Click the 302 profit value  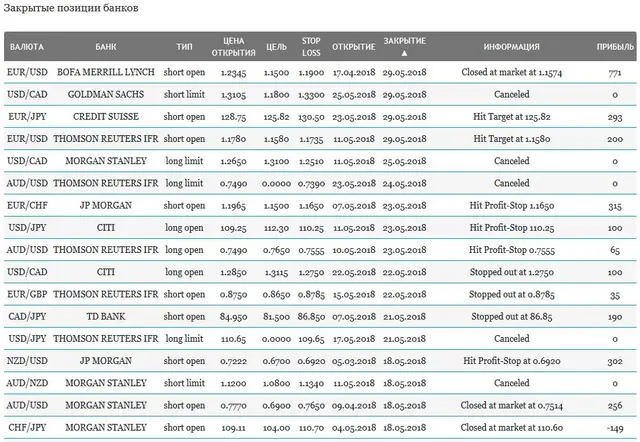(615, 361)
